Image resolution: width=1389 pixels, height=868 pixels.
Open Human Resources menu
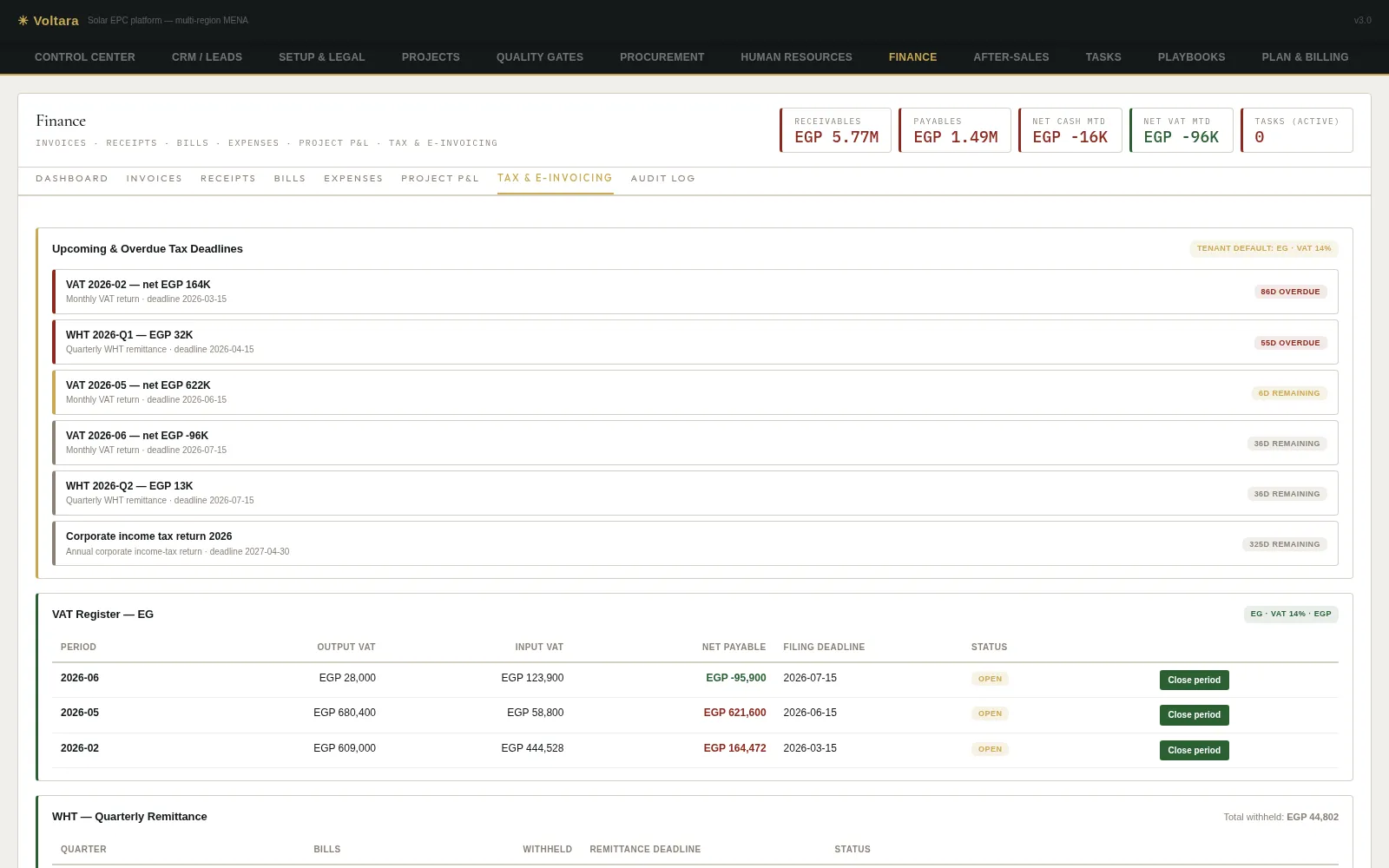tap(796, 57)
